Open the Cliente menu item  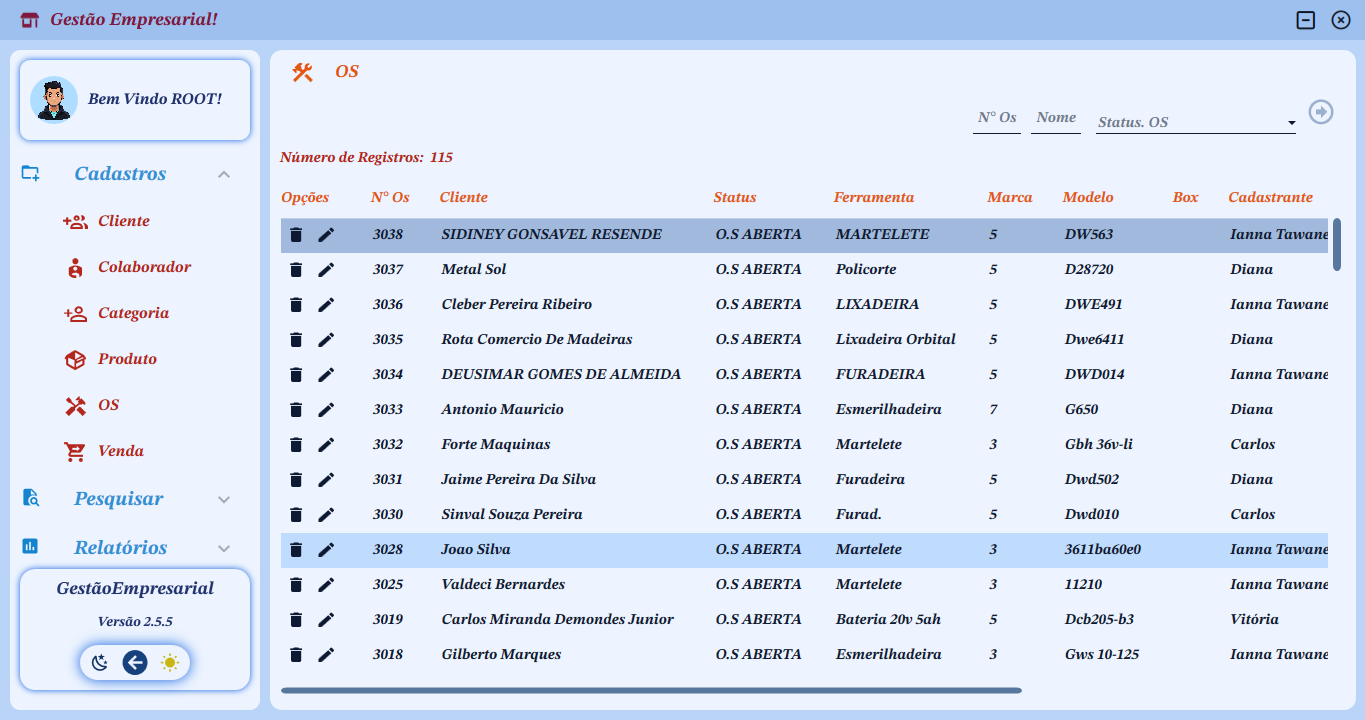click(123, 221)
